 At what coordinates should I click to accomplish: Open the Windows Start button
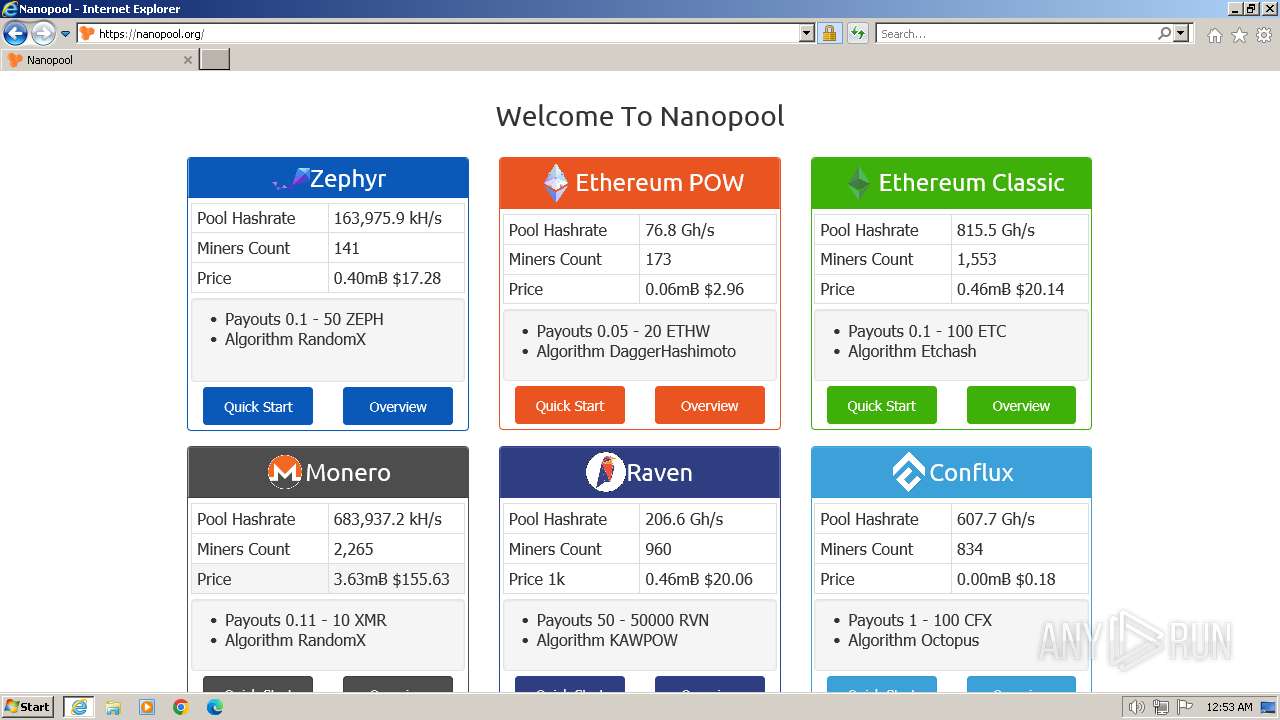[28, 706]
